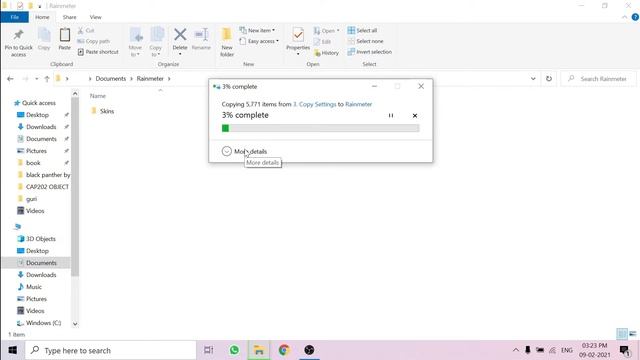Image resolution: width=640 pixels, height=360 pixels.
Task: Open Chrome from the taskbar
Action: click(x=284, y=350)
